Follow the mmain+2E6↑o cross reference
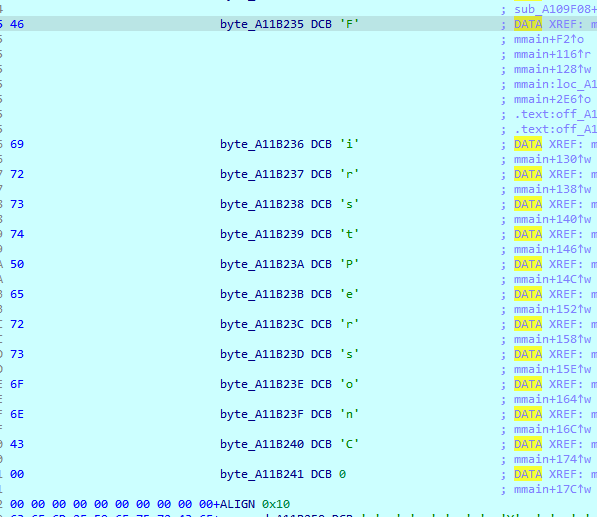The height and width of the screenshot is (517, 597). coord(552,99)
